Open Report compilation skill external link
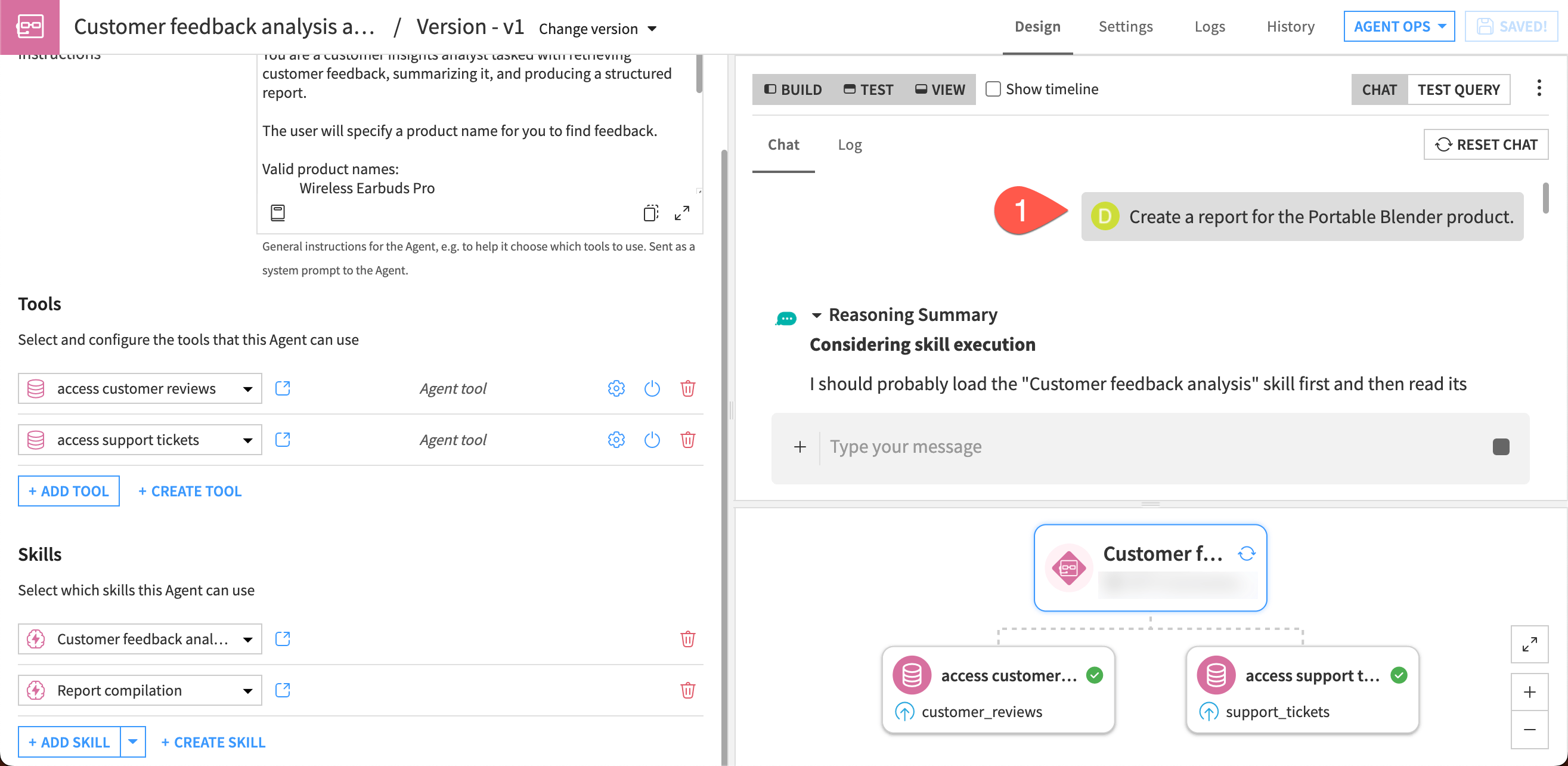This screenshot has width=1568, height=766. [283, 689]
